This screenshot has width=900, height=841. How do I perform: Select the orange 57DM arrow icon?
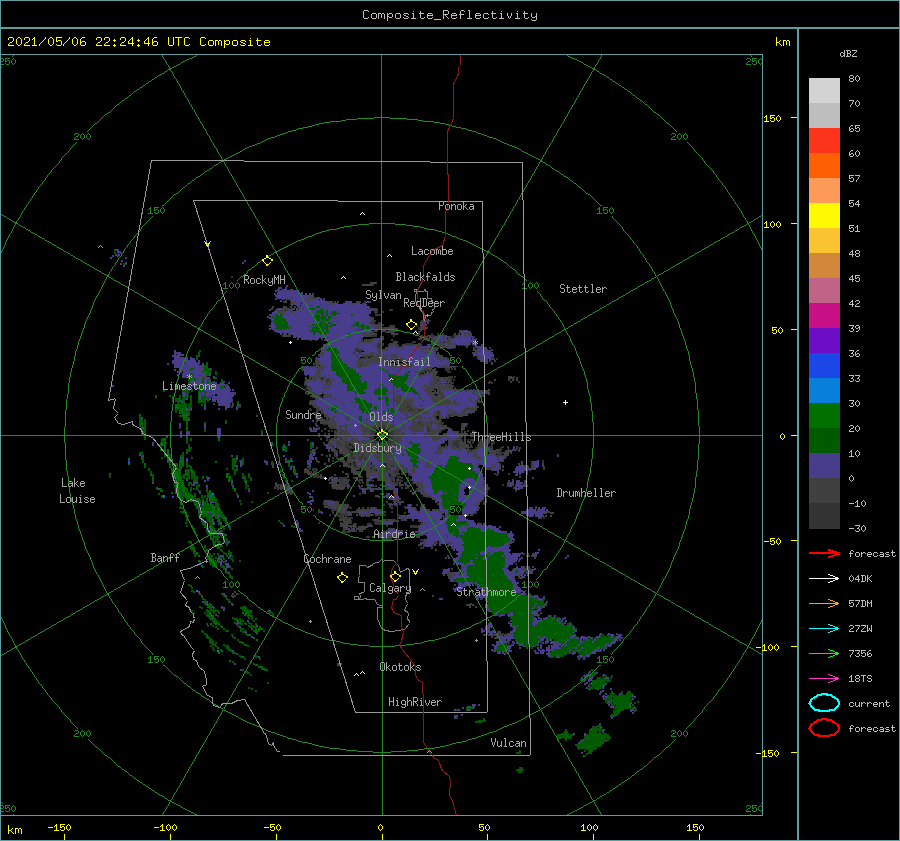(x=824, y=603)
